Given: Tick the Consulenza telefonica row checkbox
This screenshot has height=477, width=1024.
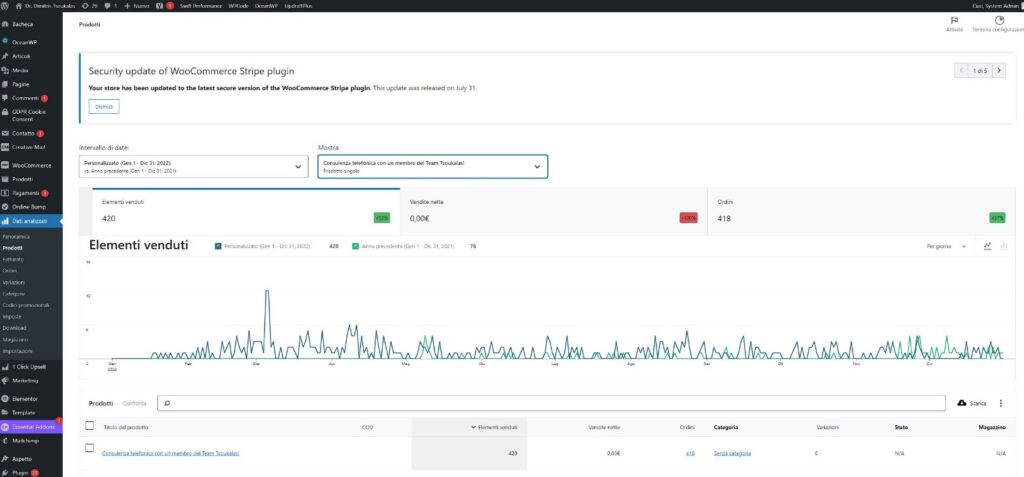Looking at the screenshot, I should pyautogui.click(x=89, y=448).
